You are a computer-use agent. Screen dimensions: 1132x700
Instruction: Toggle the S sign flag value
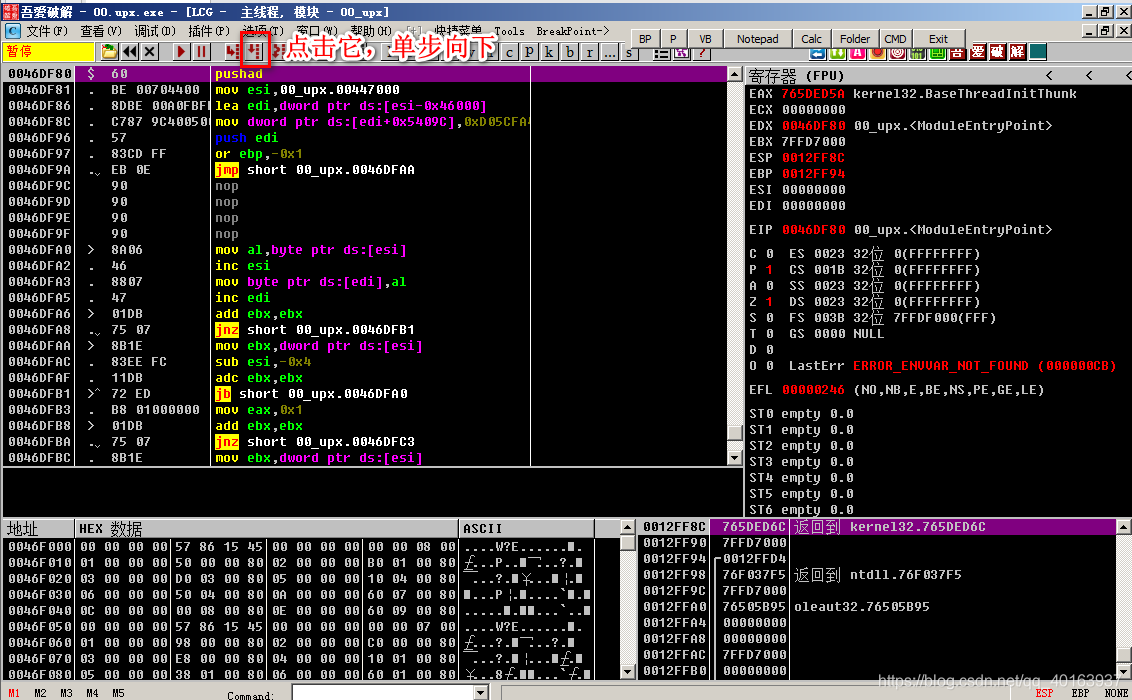point(770,318)
